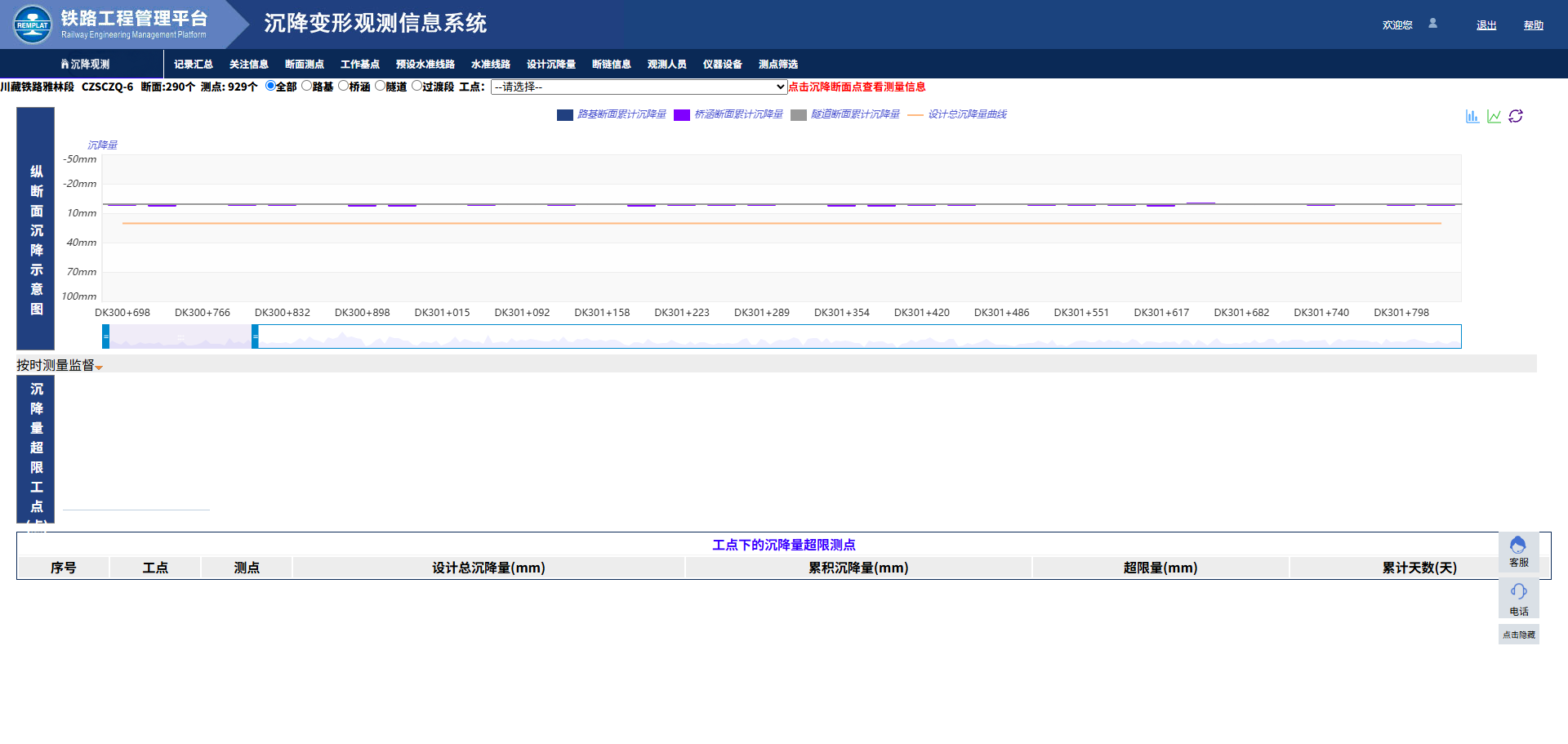Click inside the data zoom overview bar
Viewport: 1568px width, 744px height.
point(782,336)
